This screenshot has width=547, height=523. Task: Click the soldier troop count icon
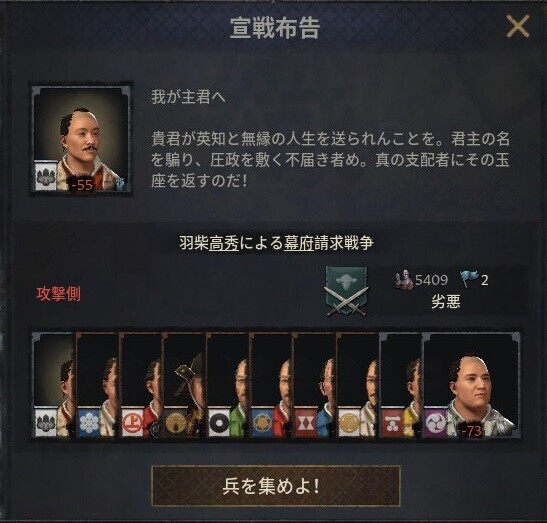[404, 280]
